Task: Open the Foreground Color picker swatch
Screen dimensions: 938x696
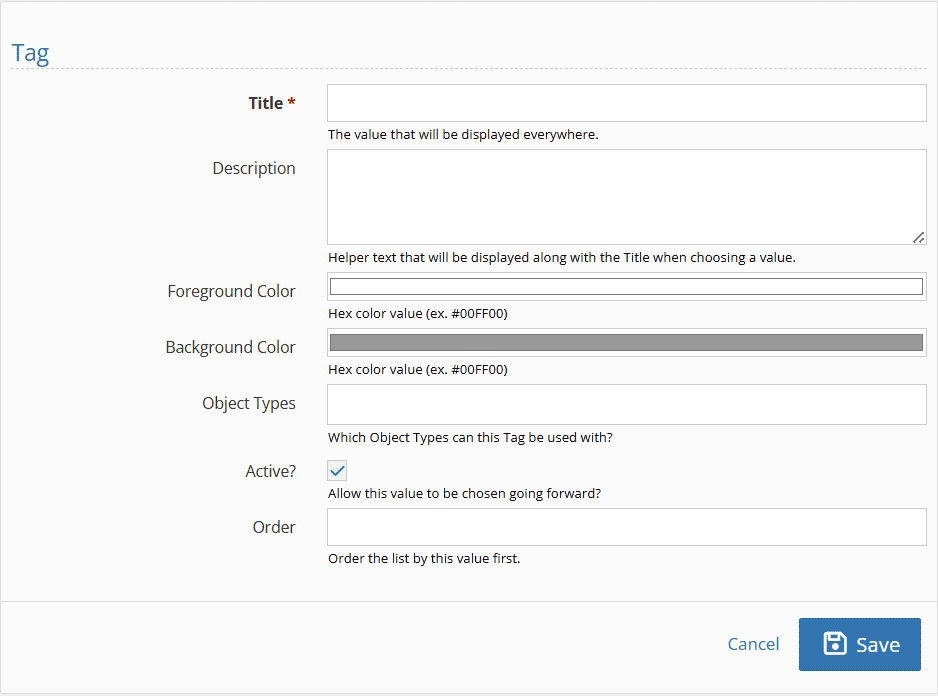Action: pyautogui.click(x=626, y=287)
